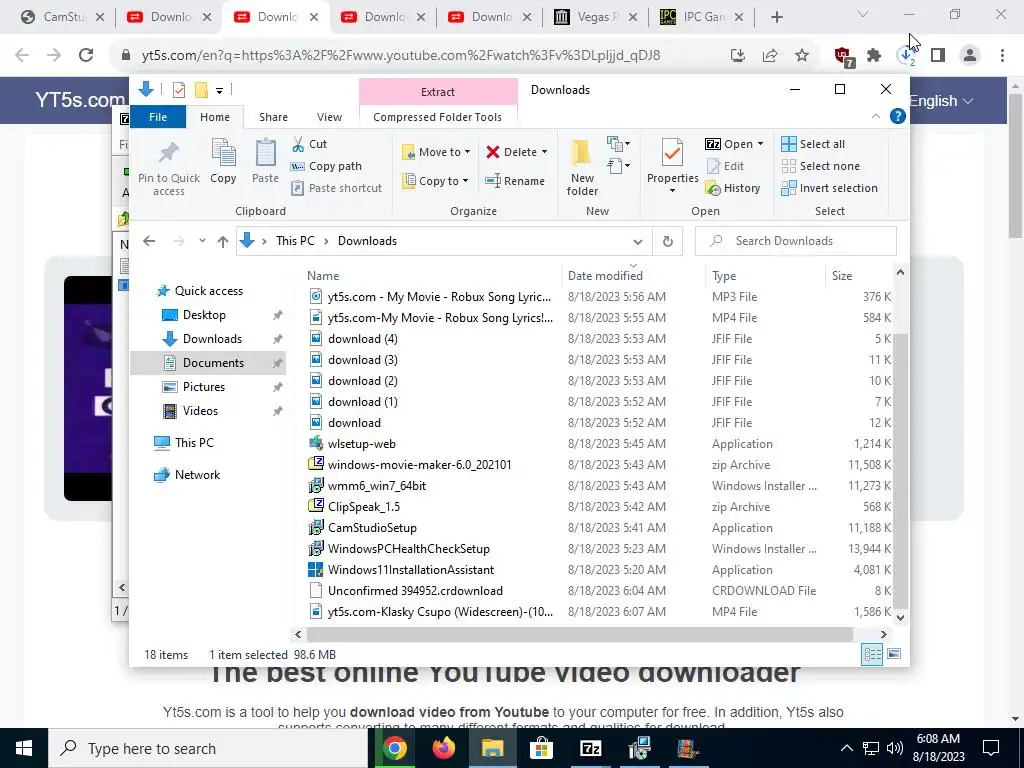
Task: Select Documents in Quick access
Action: pyautogui.click(x=208, y=363)
